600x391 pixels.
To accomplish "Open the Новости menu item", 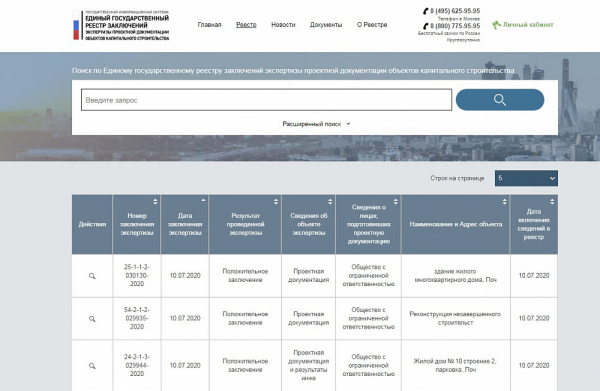I will coord(283,25).
